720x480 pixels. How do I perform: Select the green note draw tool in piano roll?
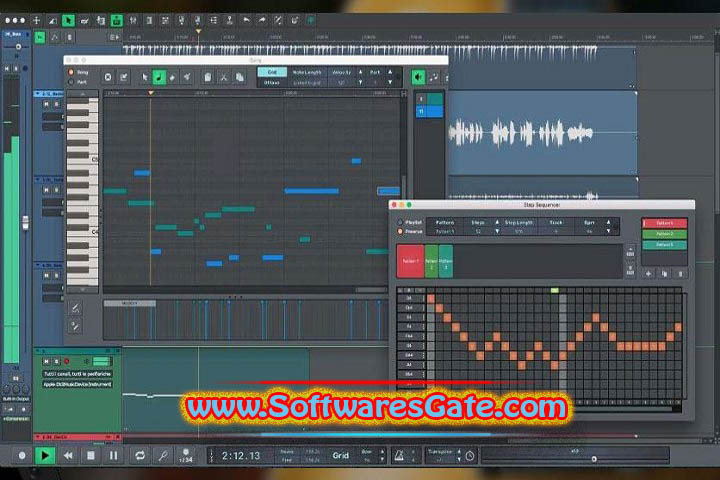click(159, 77)
